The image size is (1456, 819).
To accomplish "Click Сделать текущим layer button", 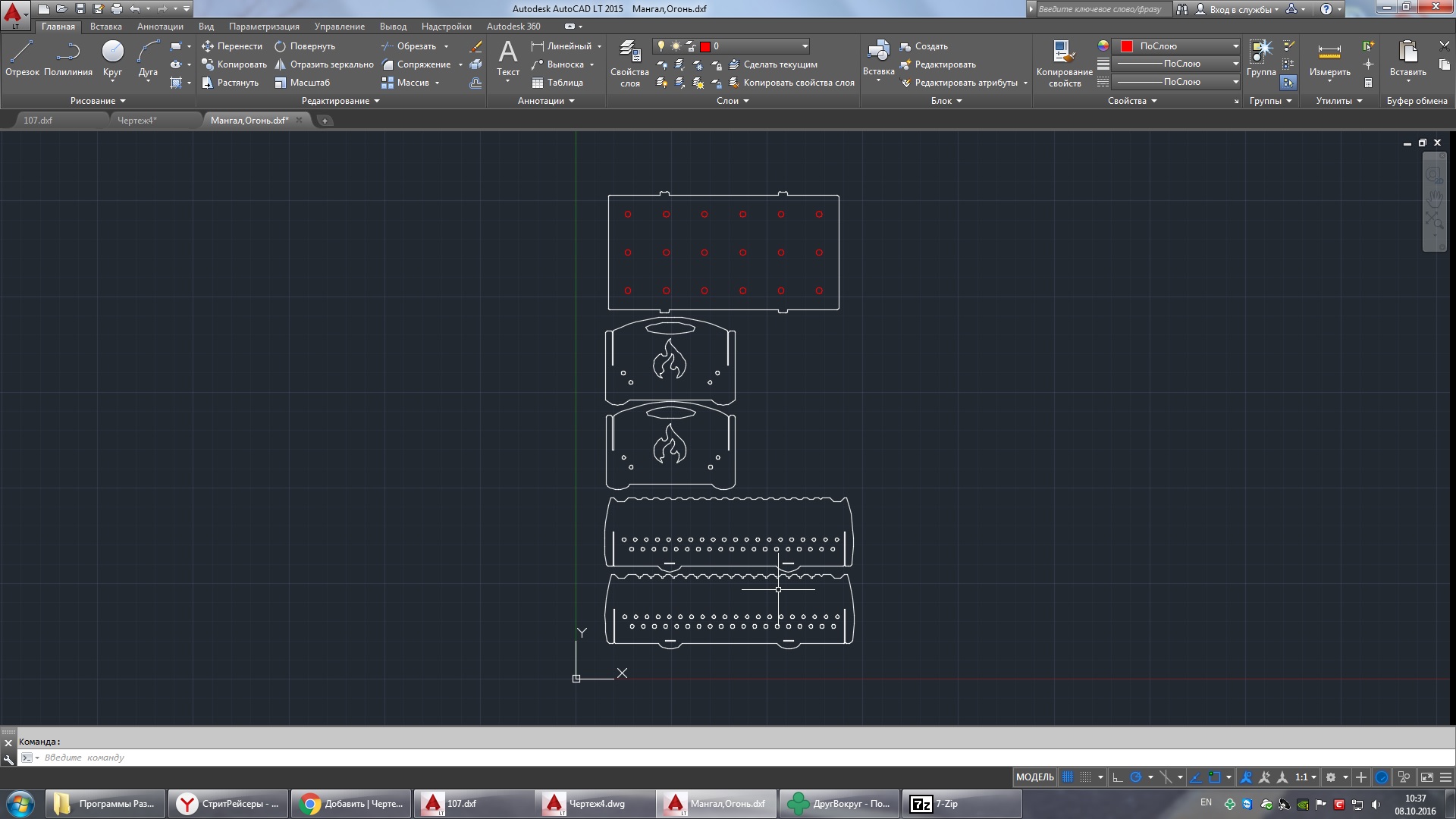I will pyautogui.click(x=773, y=64).
